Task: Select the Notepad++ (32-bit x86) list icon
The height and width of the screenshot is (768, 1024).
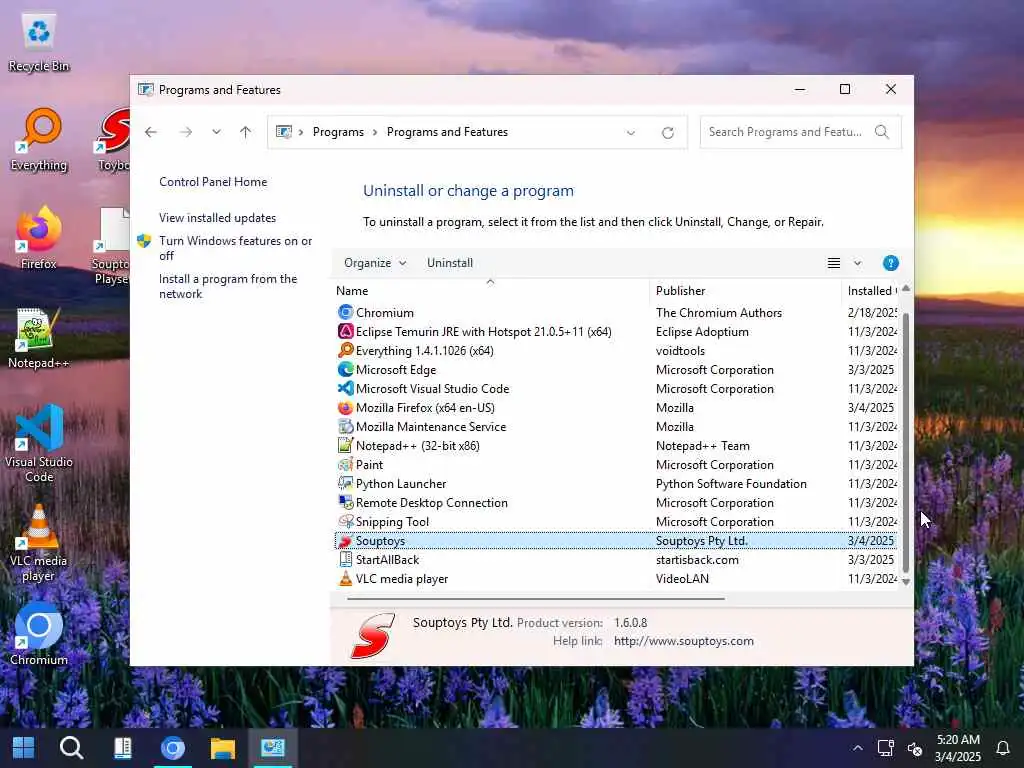Action: (x=345, y=445)
